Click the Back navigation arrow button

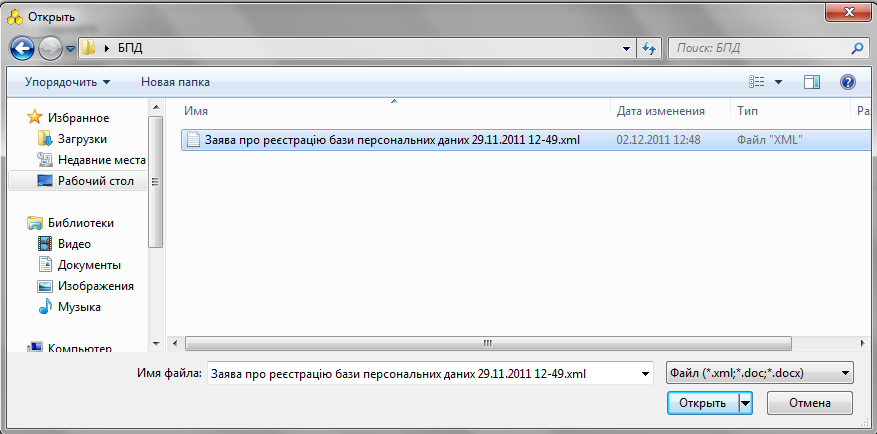(x=22, y=47)
